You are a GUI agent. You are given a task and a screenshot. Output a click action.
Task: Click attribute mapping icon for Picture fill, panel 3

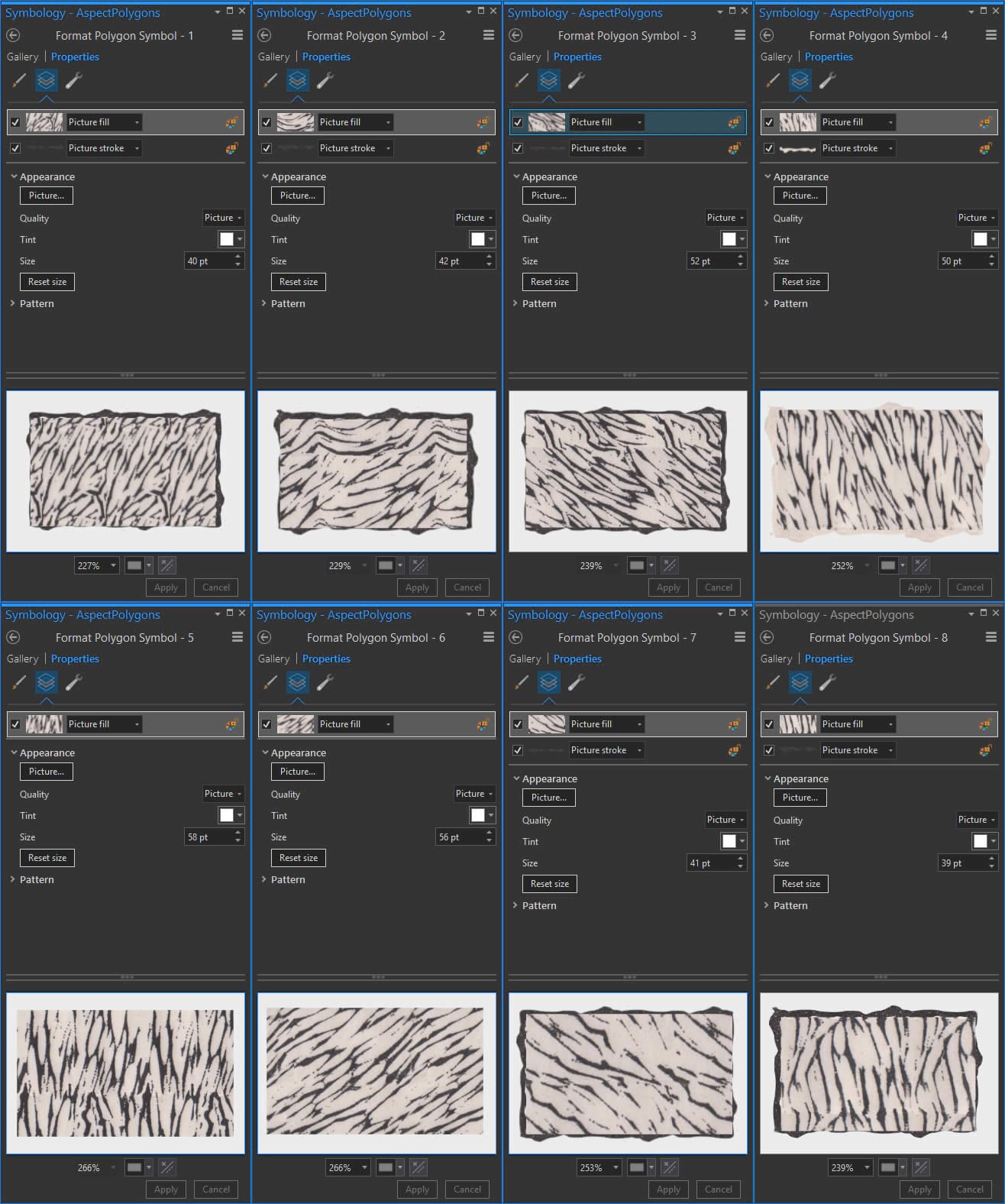point(734,122)
